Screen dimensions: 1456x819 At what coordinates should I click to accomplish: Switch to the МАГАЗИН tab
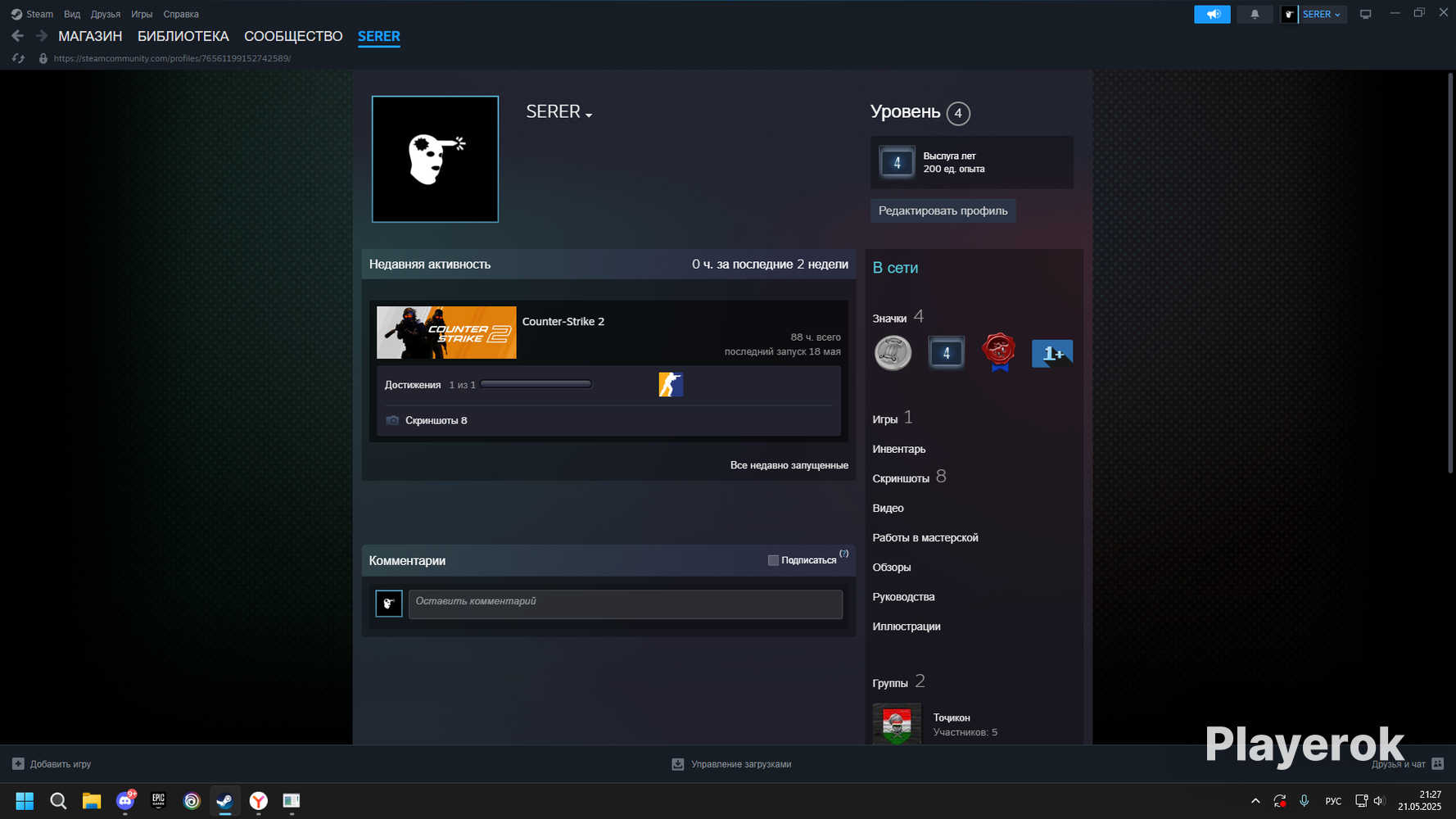click(90, 36)
